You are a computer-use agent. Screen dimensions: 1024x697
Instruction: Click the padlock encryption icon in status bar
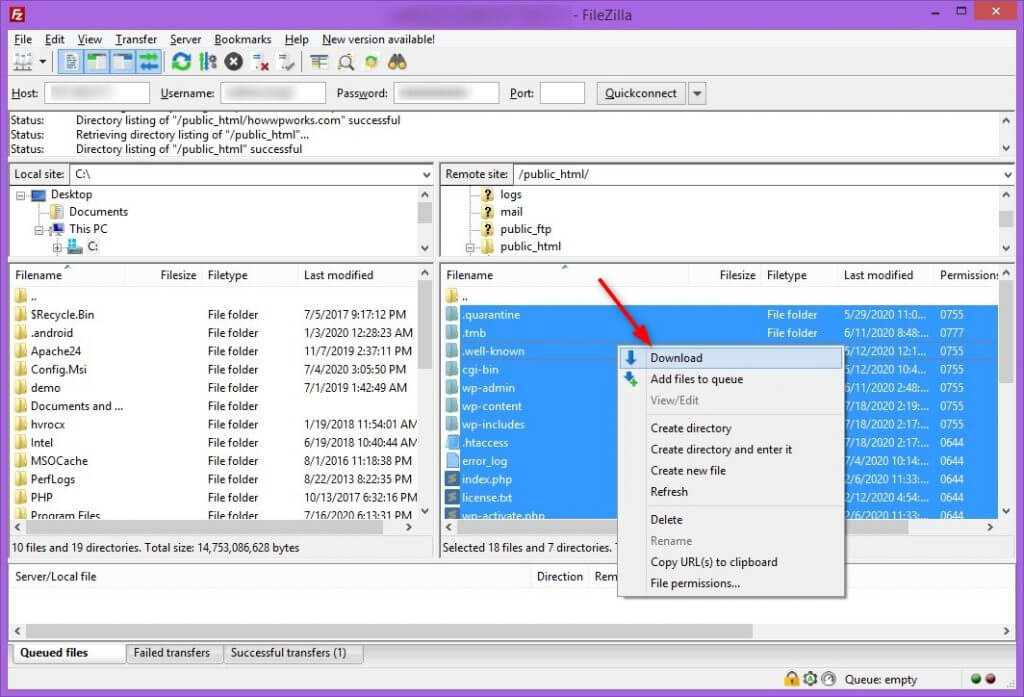coord(792,679)
